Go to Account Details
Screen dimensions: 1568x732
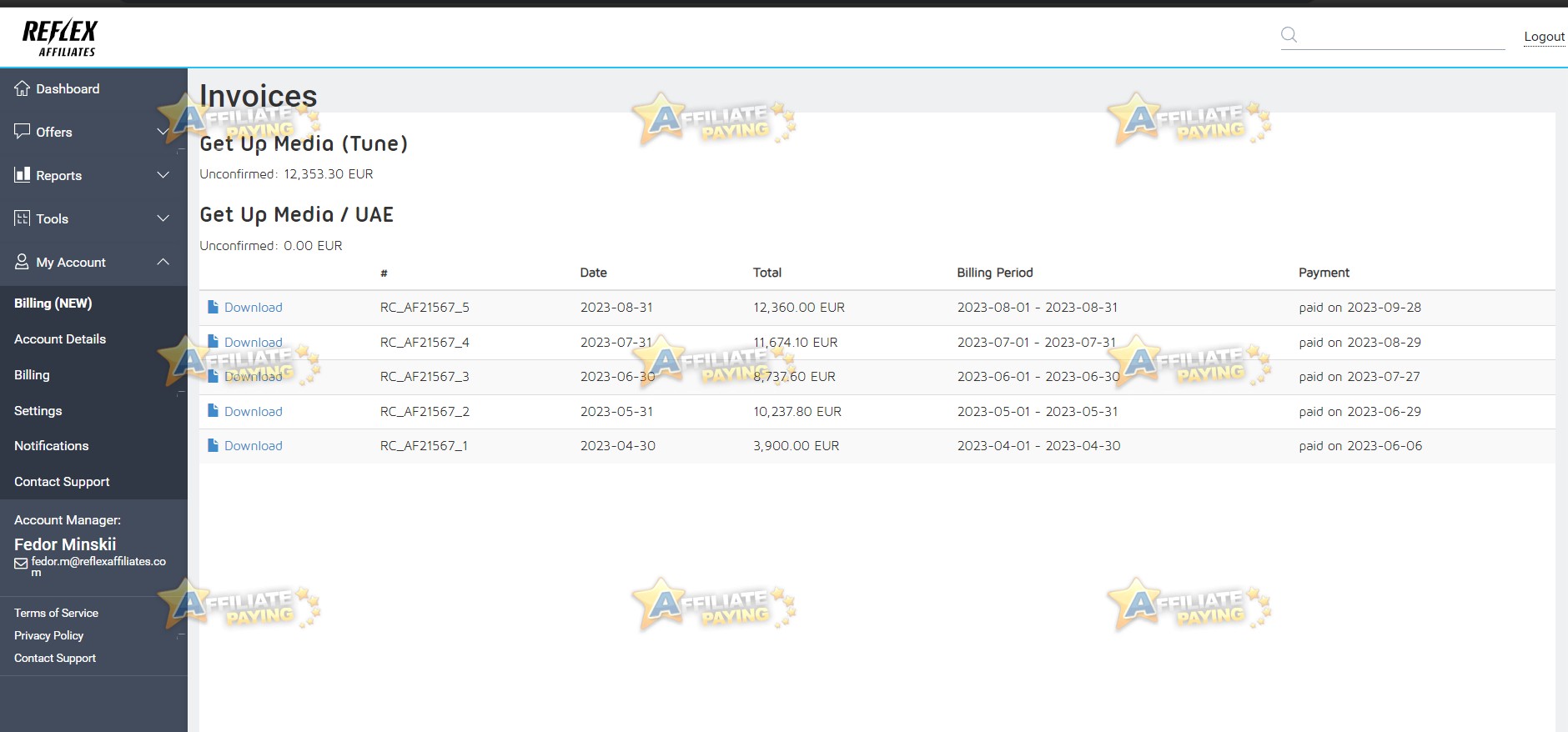[x=60, y=339]
